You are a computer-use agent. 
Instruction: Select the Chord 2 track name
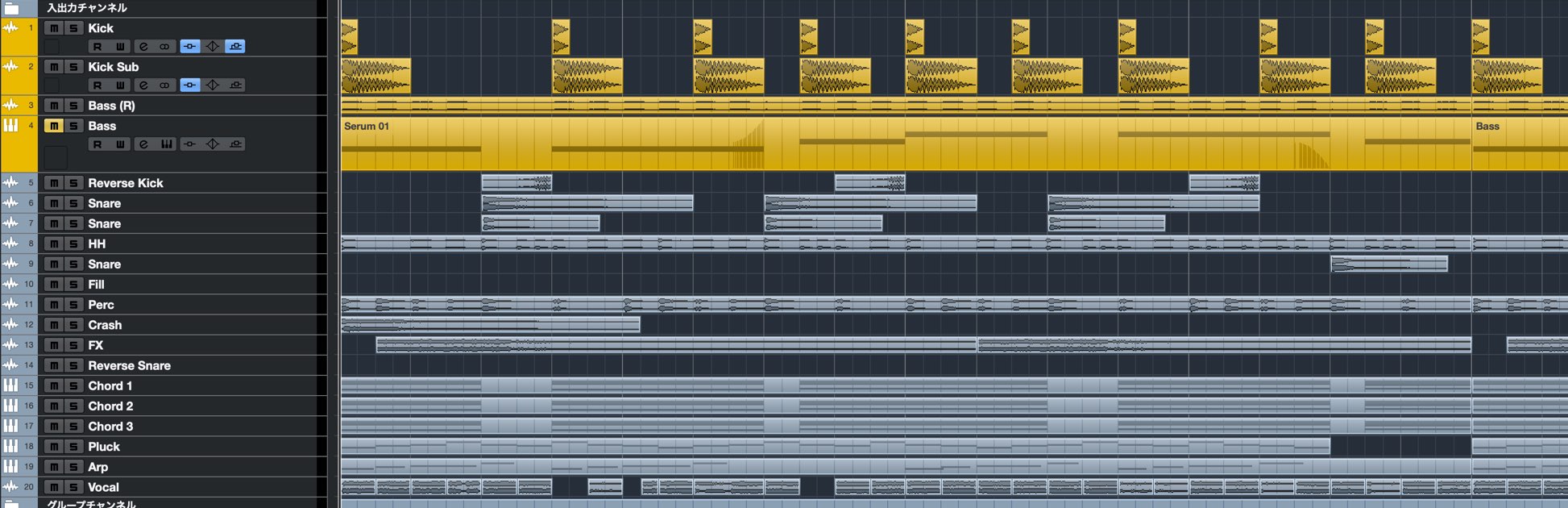[110, 406]
